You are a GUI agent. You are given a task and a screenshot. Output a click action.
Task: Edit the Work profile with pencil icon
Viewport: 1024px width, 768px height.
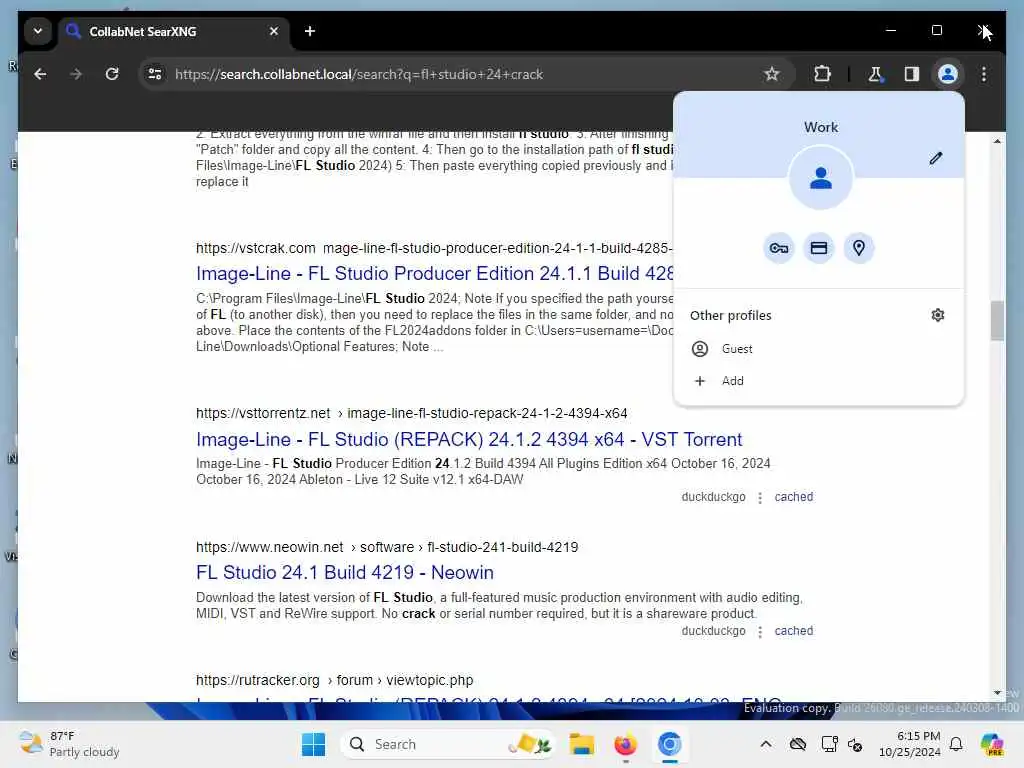tap(936, 158)
